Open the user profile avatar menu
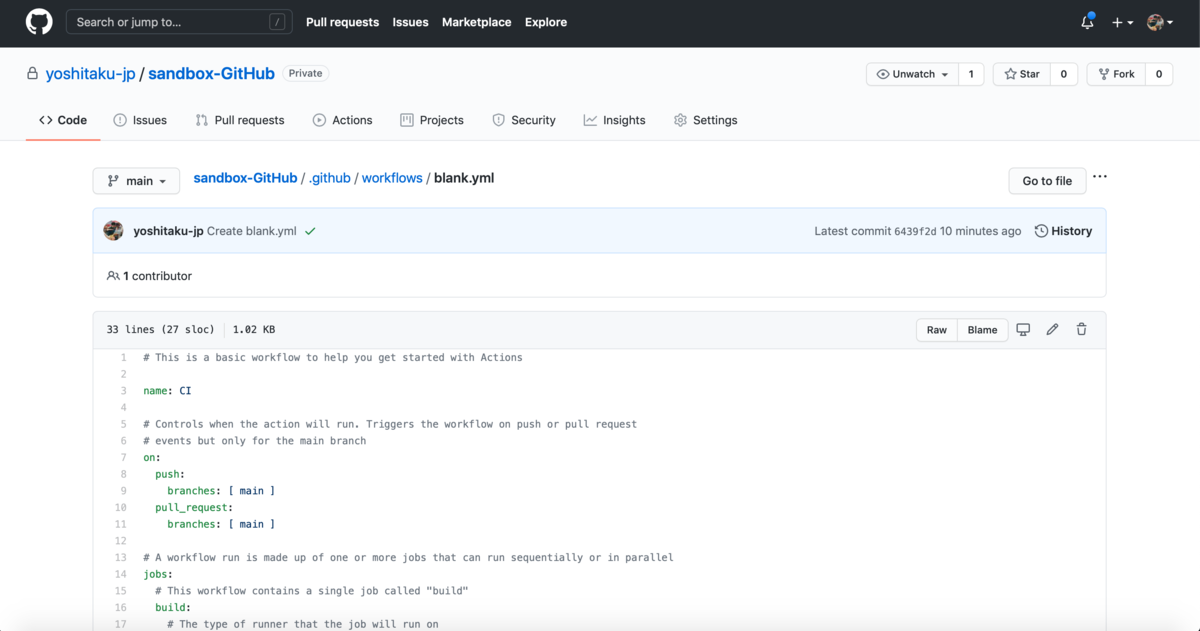 [1159, 22]
